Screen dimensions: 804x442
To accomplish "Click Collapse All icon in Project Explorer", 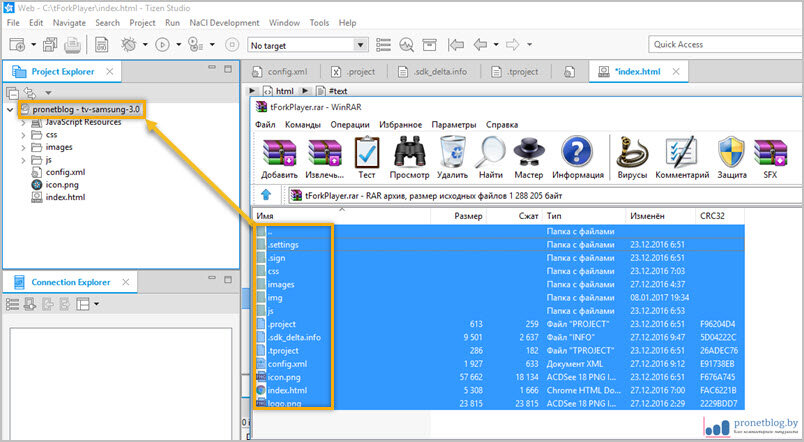I will [x=12, y=93].
